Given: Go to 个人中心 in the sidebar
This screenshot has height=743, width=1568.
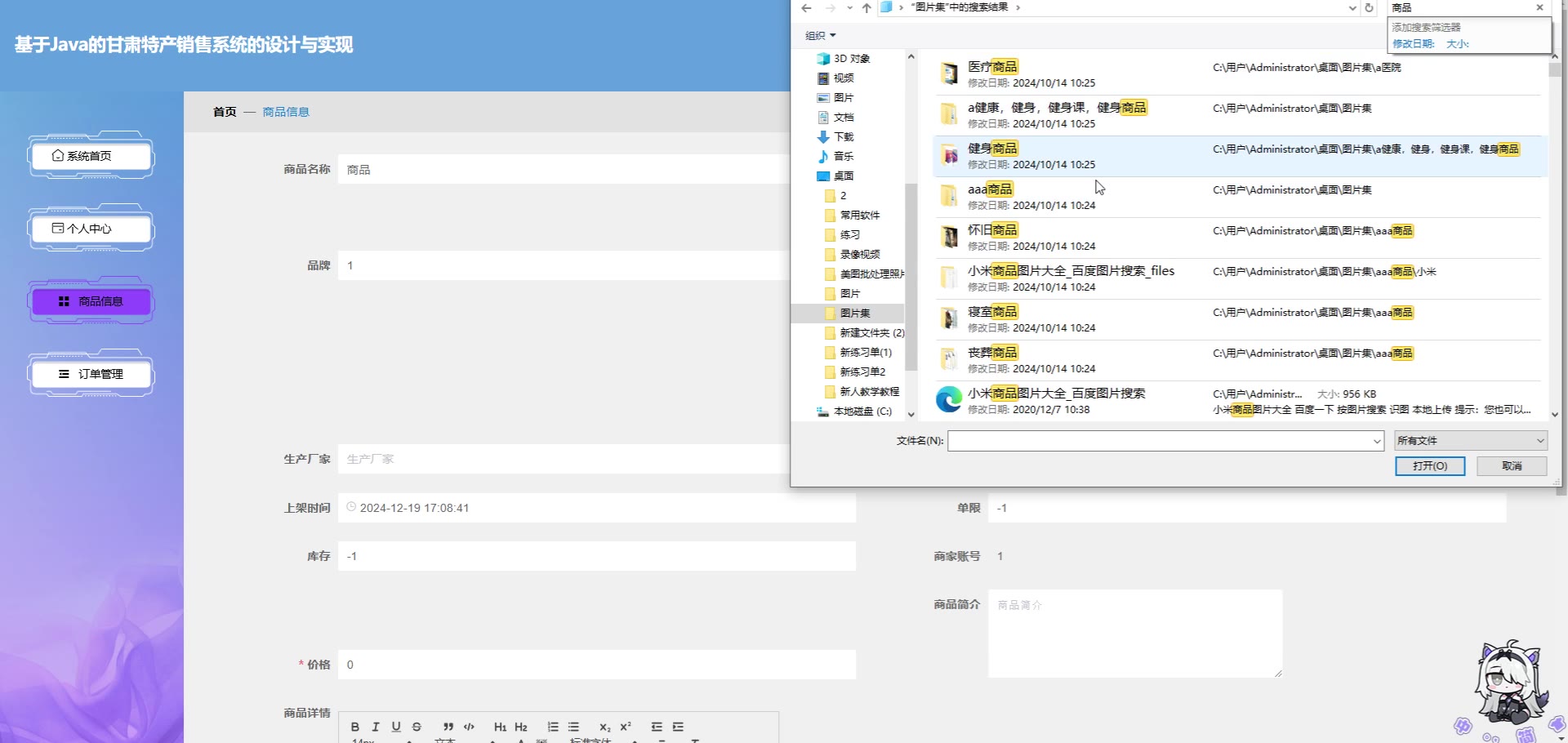Looking at the screenshot, I should click(91, 229).
